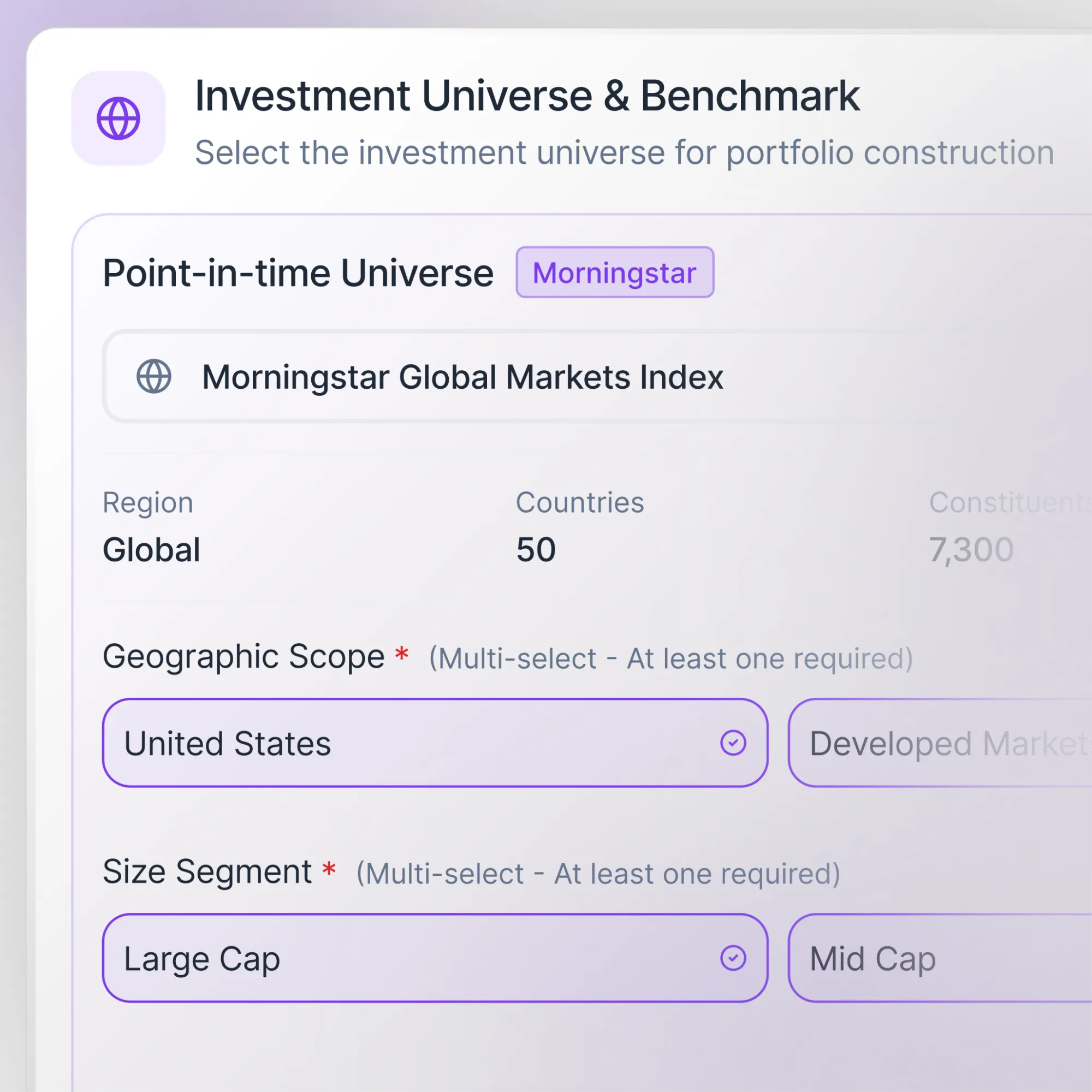The height and width of the screenshot is (1092, 1092).
Task: Click the globe icon beside Morningstar Global Markets Index
Action: pyautogui.click(x=154, y=376)
